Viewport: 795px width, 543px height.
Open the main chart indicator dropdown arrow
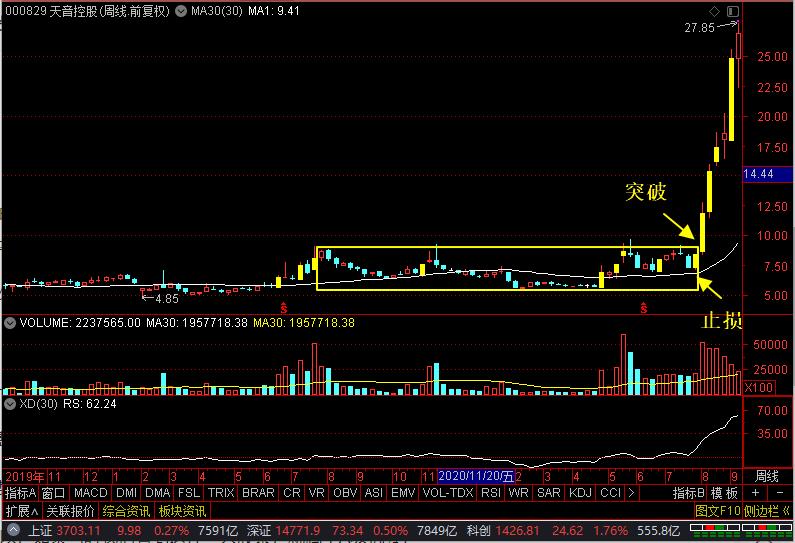tap(181, 11)
